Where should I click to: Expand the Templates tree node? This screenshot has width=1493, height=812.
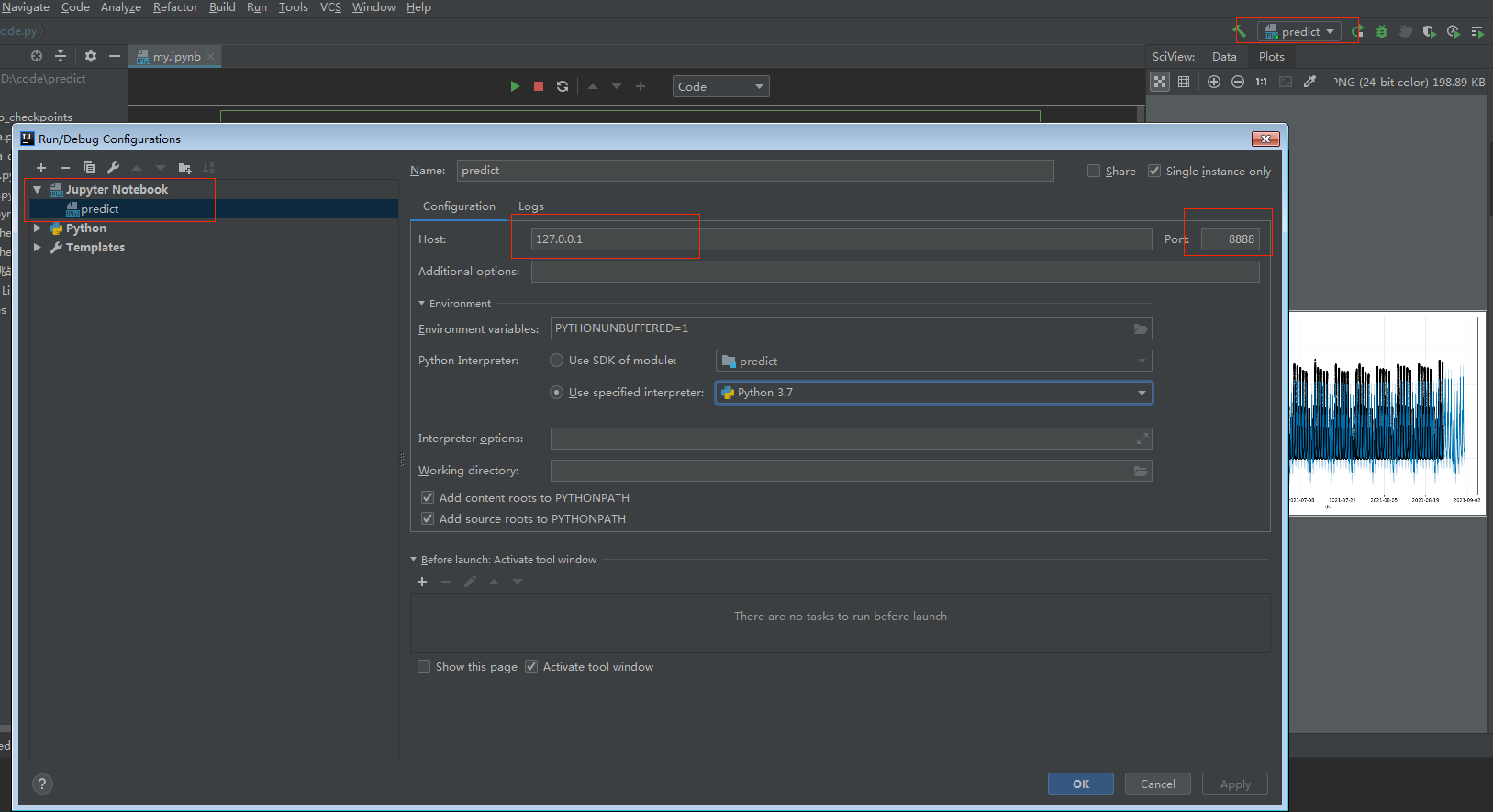pyautogui.click(x=38, y=248)
